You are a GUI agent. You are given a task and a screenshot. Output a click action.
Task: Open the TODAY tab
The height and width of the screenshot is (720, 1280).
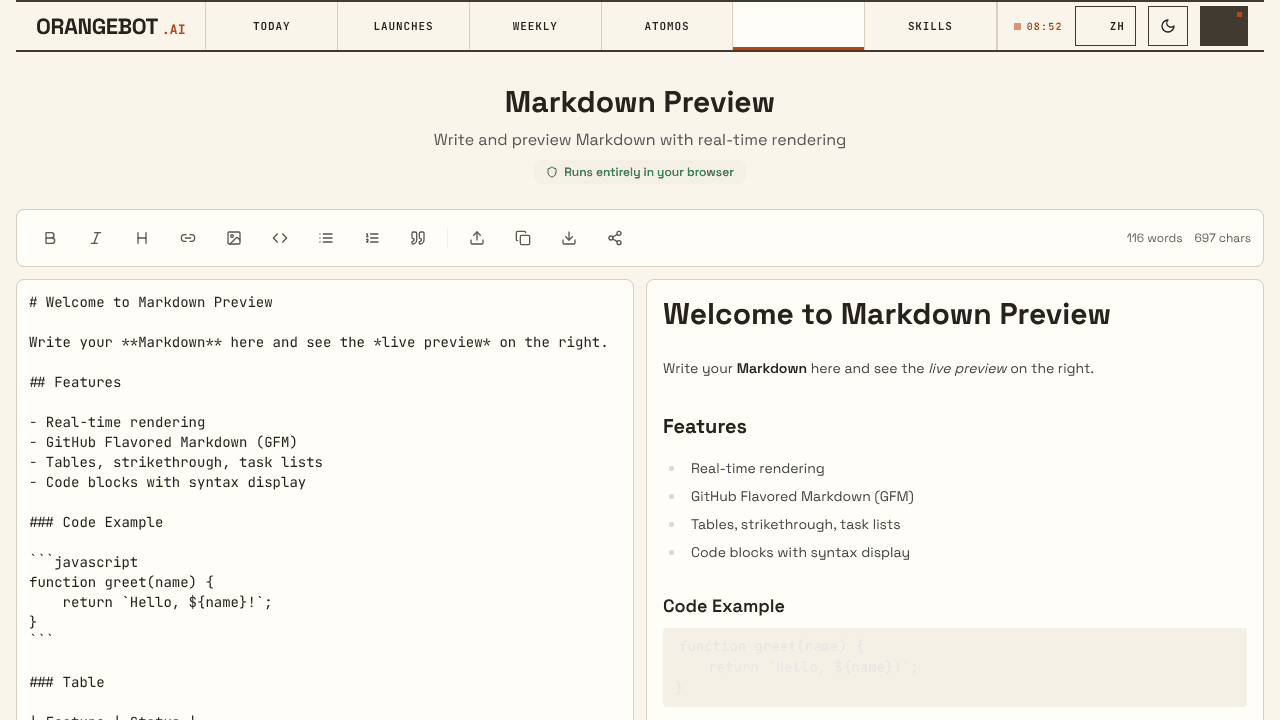[x=271, y=26]
